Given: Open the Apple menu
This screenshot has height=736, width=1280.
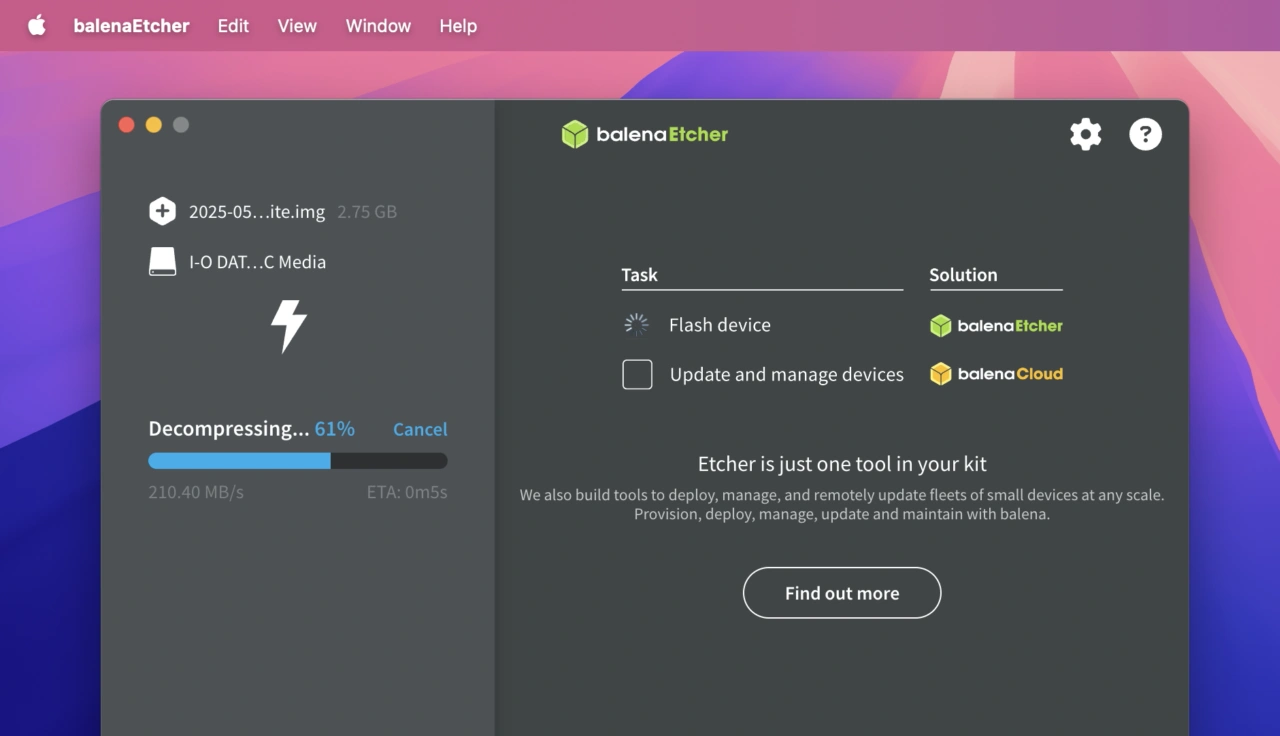Looking at the screenshot, I should point(37,26).
